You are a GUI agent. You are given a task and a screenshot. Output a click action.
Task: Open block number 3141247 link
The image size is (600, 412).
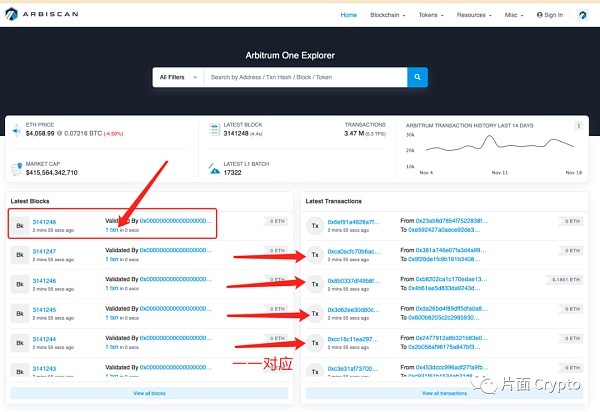coord(44,251)
